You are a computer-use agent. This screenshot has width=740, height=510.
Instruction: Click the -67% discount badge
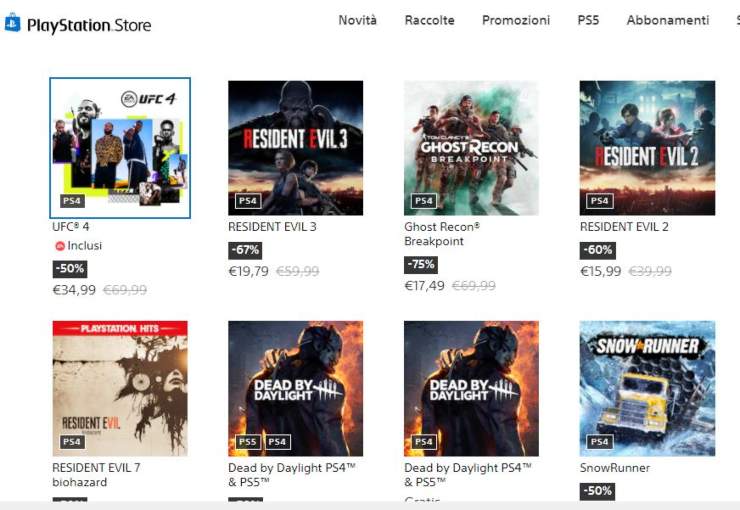click(x=245, y=250)
